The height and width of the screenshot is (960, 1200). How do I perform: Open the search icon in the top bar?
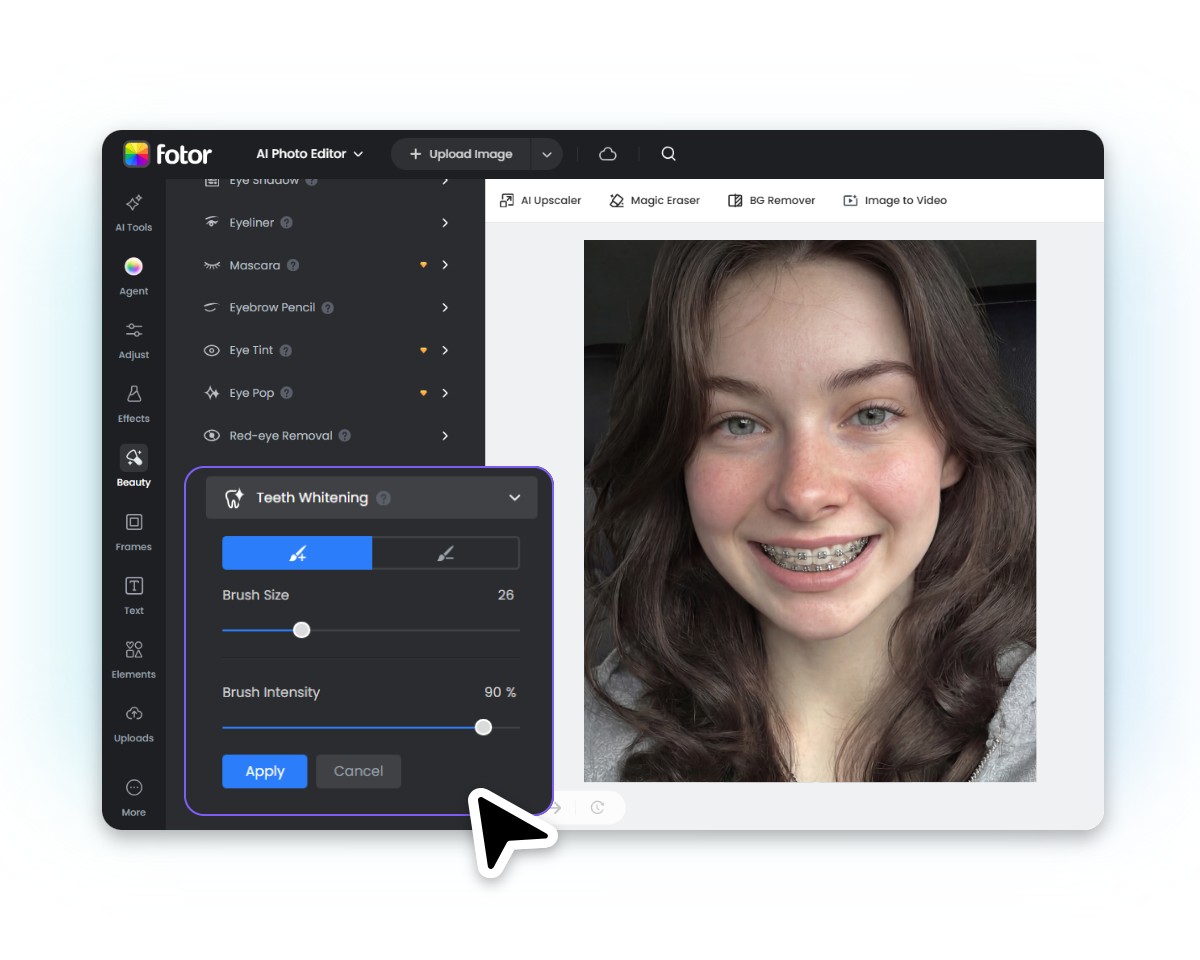[668, 153]
